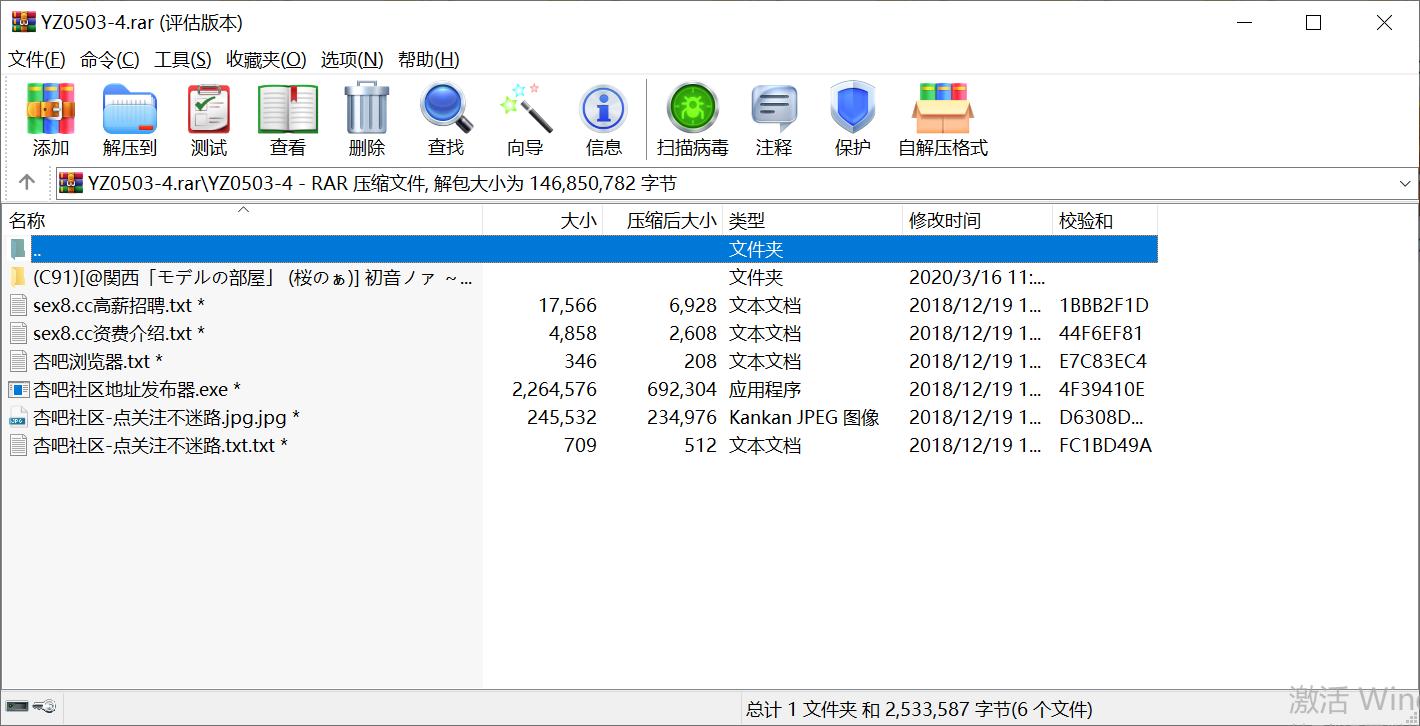The width and height of the screenshot is (1420, 726).
Task: Open the 文件(F) menu
Action: [x=37, y=59]
